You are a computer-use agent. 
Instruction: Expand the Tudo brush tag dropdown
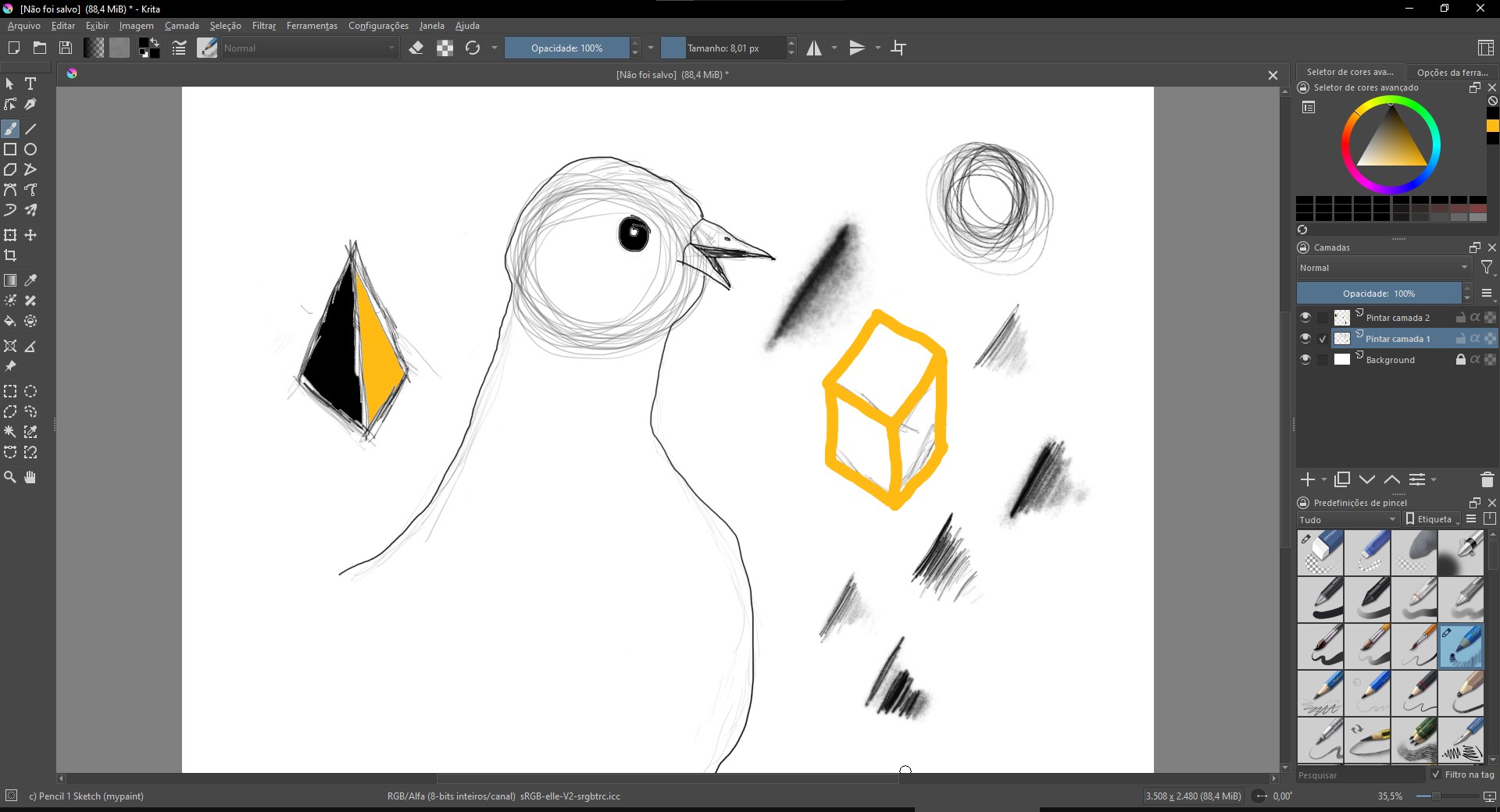(x=1348, y=519)
